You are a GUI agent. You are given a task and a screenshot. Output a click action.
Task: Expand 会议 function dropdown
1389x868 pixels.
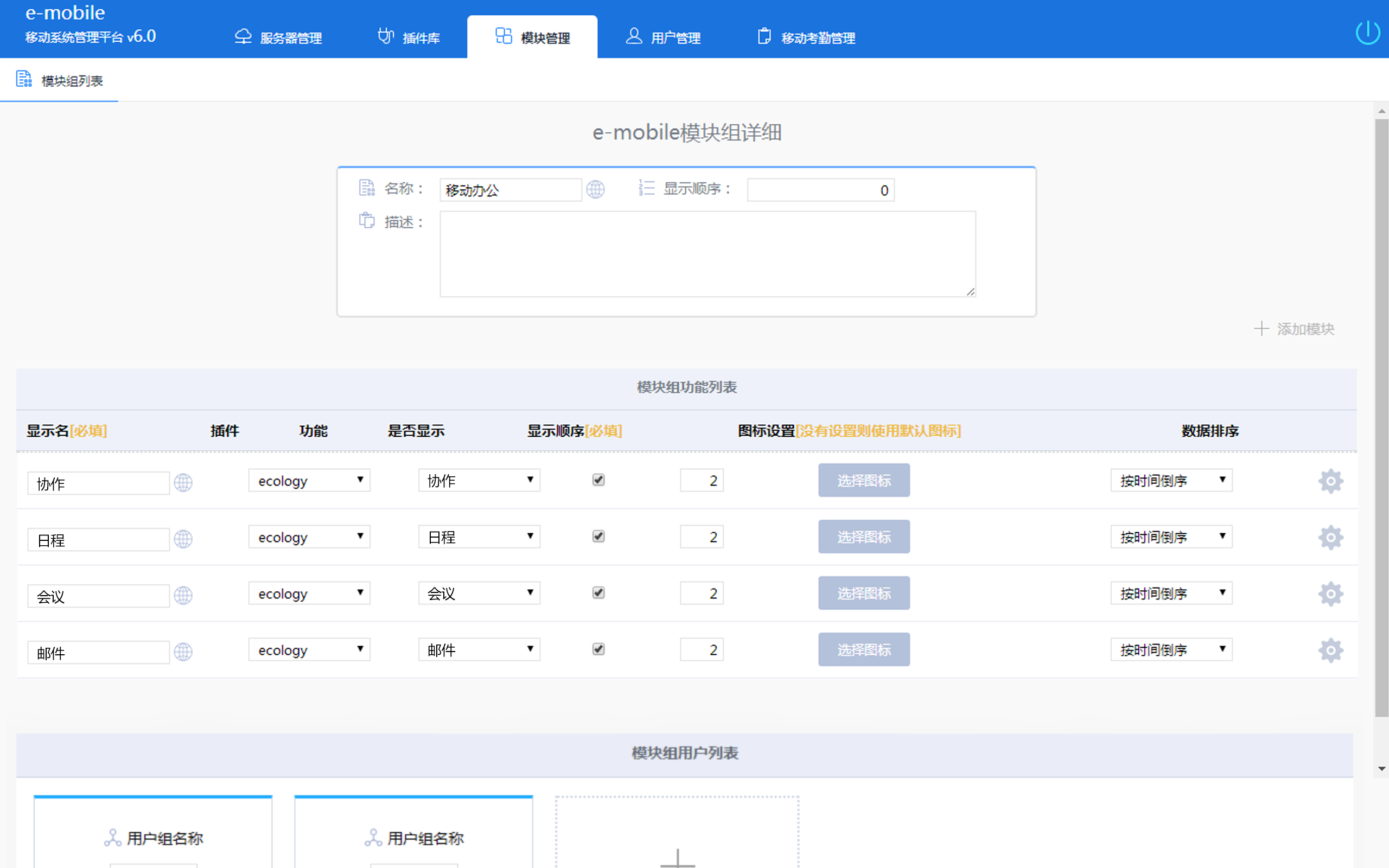pos(479,593)
